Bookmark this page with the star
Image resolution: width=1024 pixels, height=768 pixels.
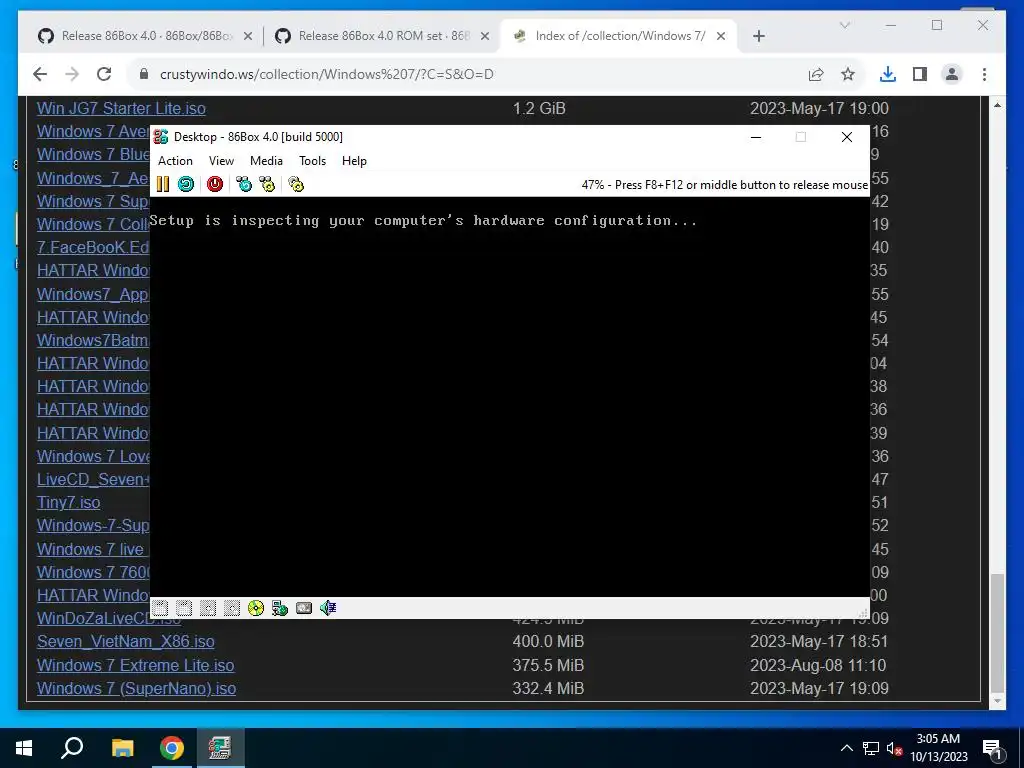tap(848, 74)
